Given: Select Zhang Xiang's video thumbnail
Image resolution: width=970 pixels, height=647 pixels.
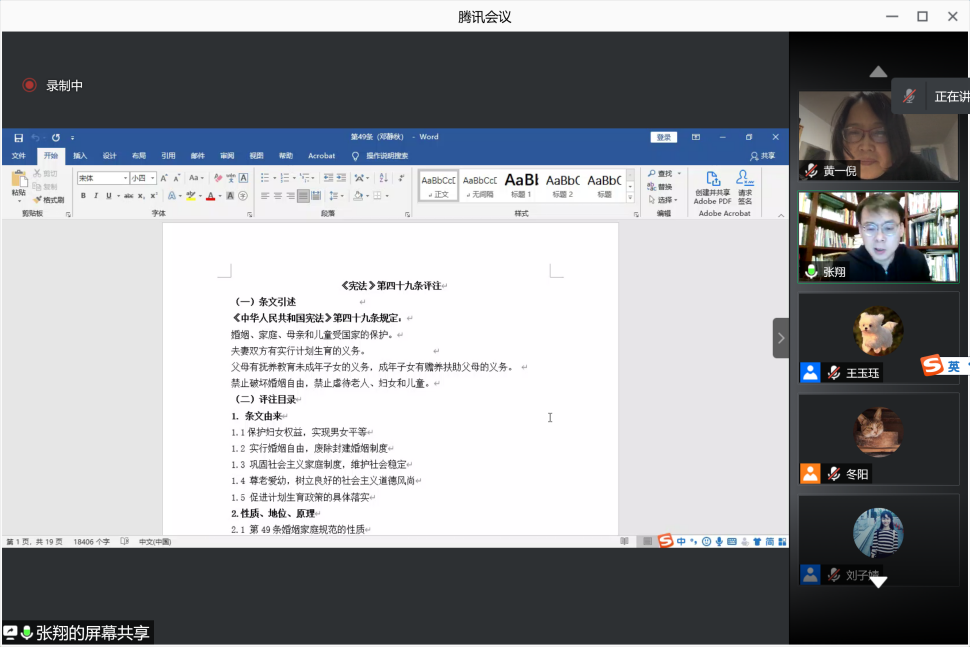Looking at the screenshot, I should 878,236.
